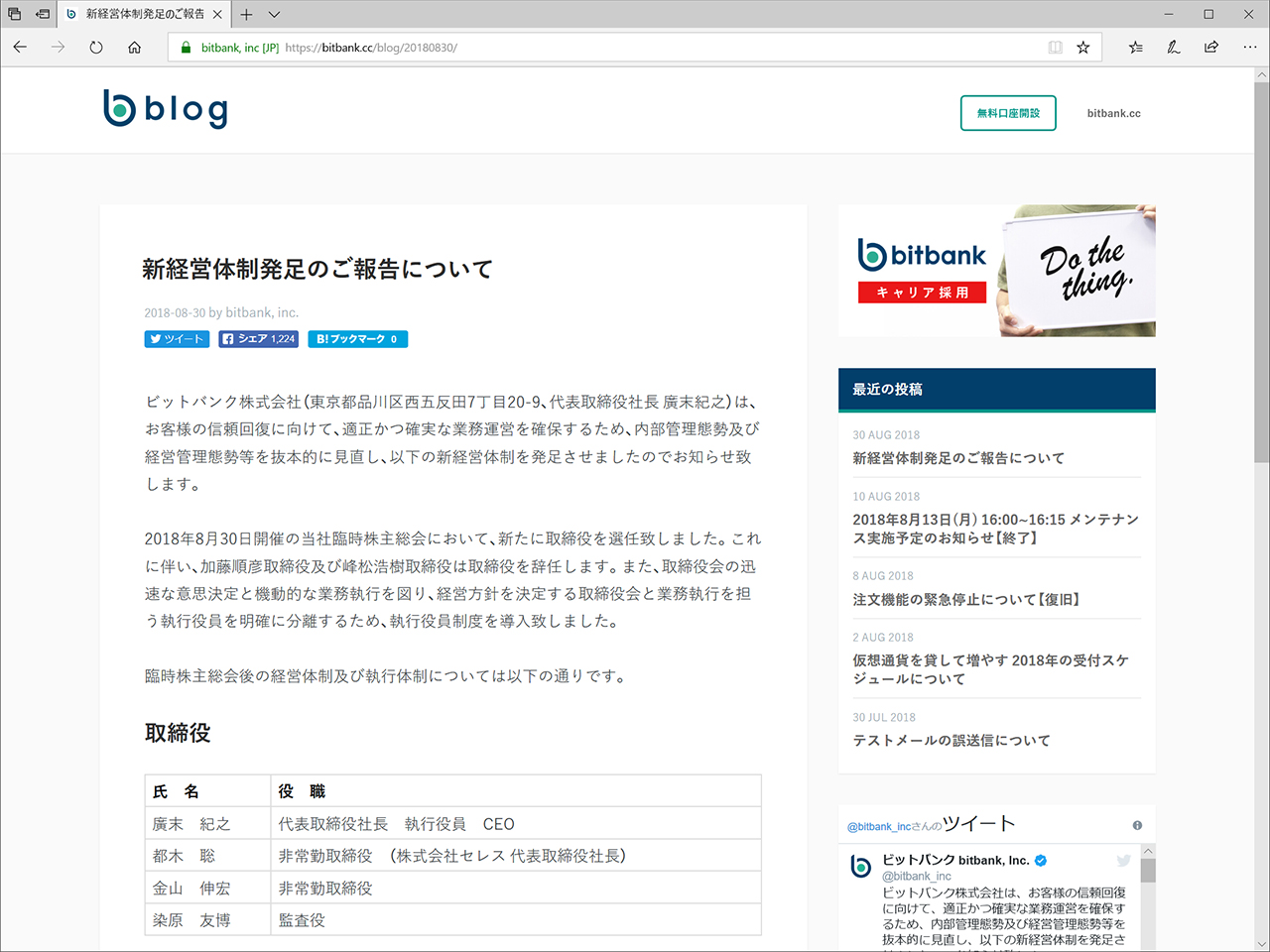Refresh the bitbank blog page
1270x952 pixels.
95,47
